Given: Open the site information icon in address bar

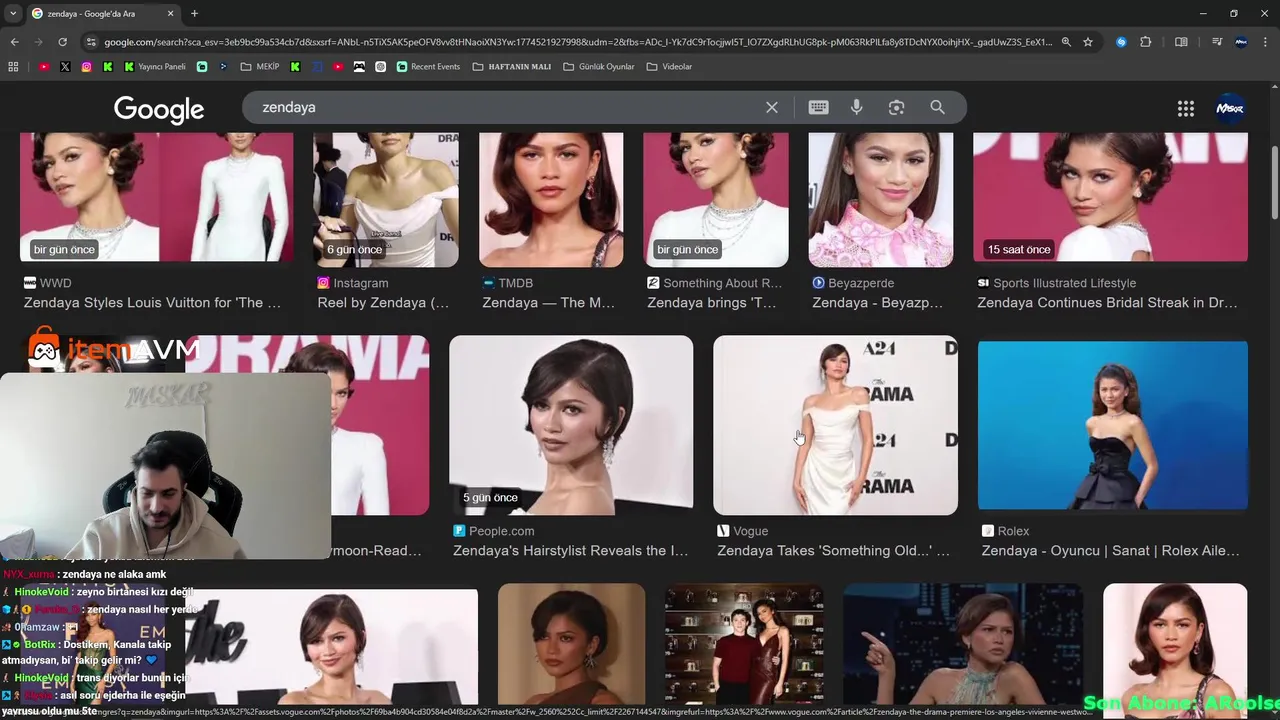Looking at the screenshot, I should [91, 42].
